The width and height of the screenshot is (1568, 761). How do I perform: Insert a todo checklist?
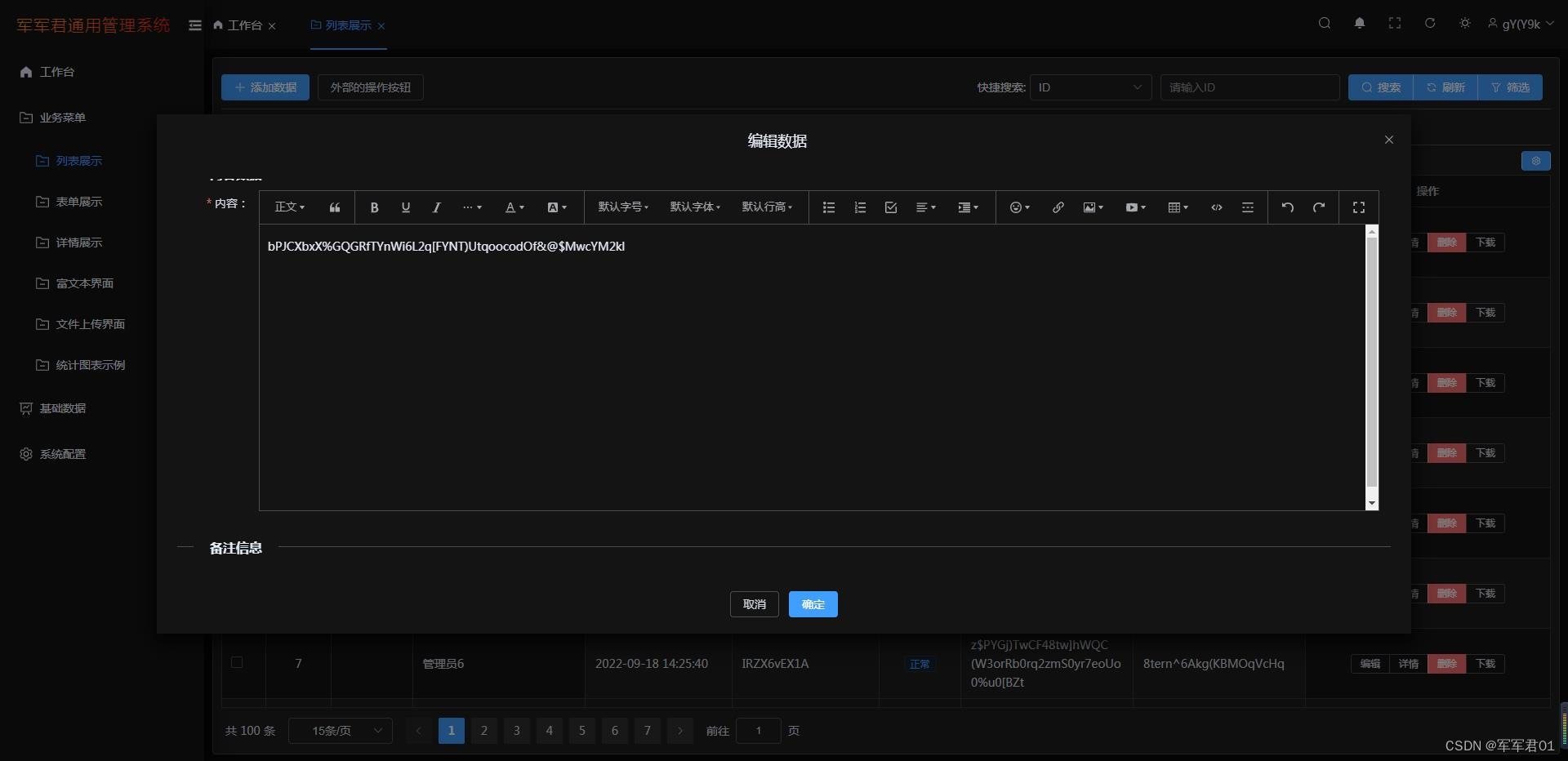[x=890, y=207]
